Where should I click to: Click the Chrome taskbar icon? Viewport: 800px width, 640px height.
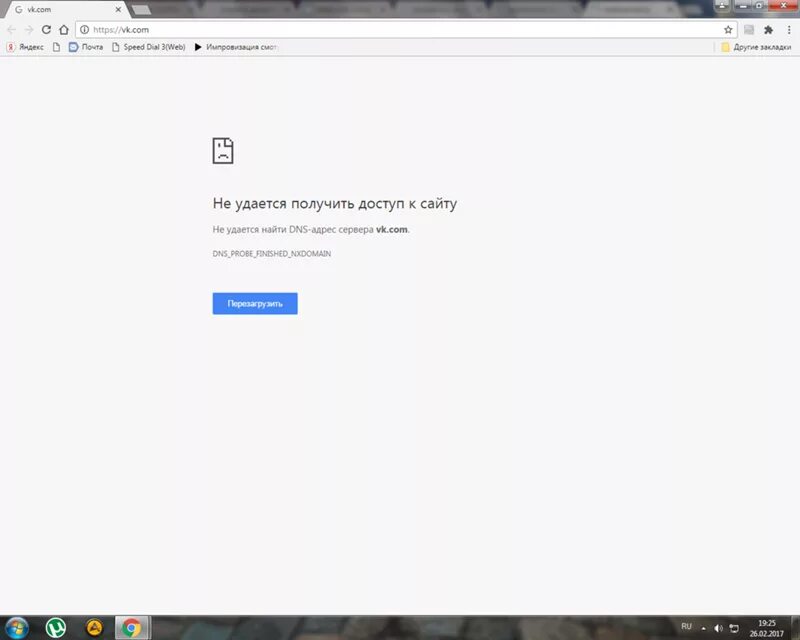point(131,628)
